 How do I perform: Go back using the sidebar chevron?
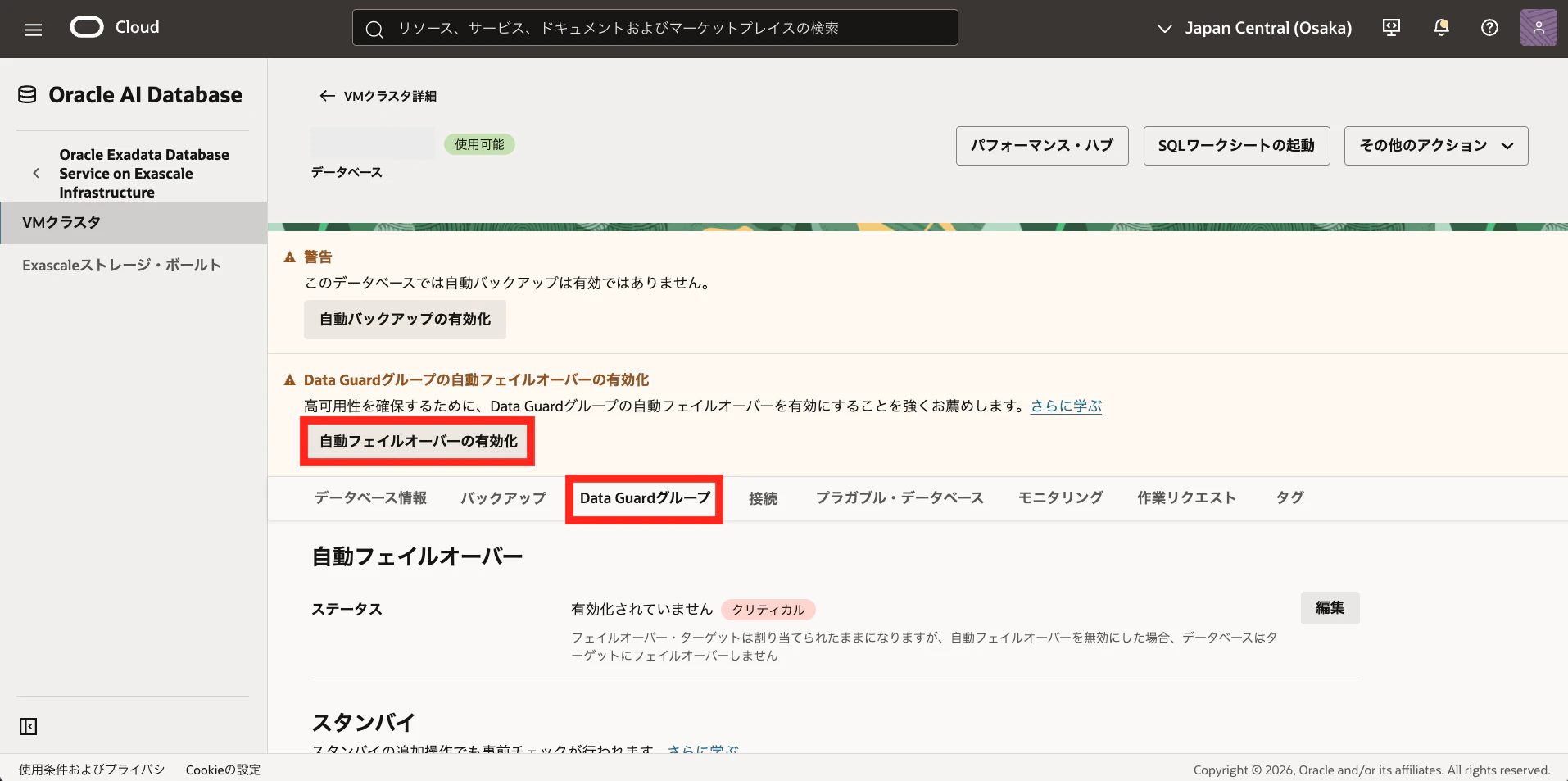(x=36, y=173)
